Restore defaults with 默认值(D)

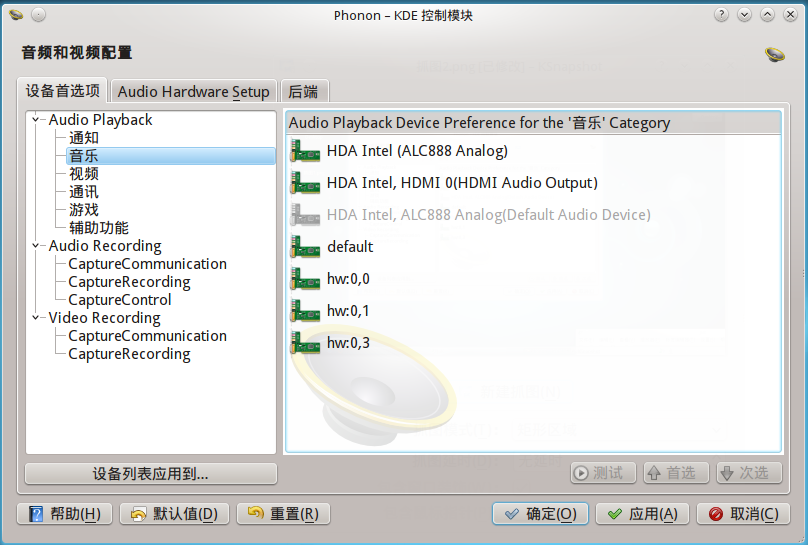point(174,514)
